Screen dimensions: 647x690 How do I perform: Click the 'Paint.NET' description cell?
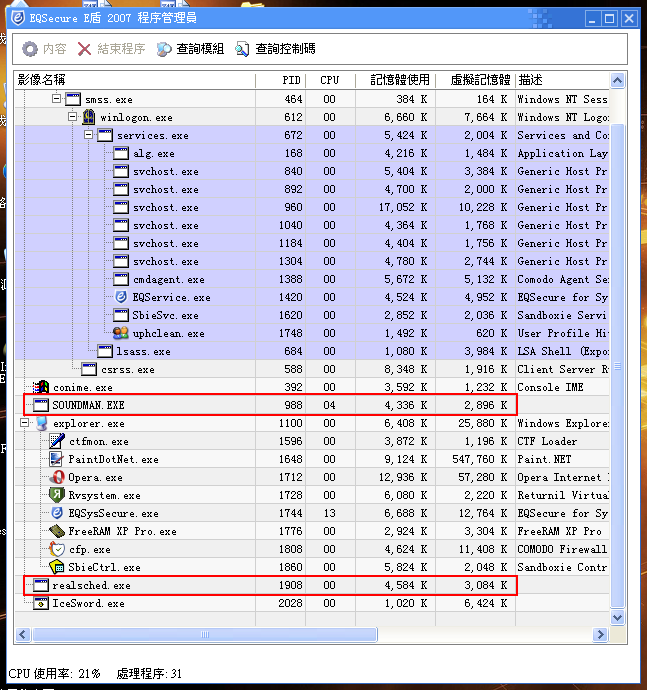click(544, 459)
